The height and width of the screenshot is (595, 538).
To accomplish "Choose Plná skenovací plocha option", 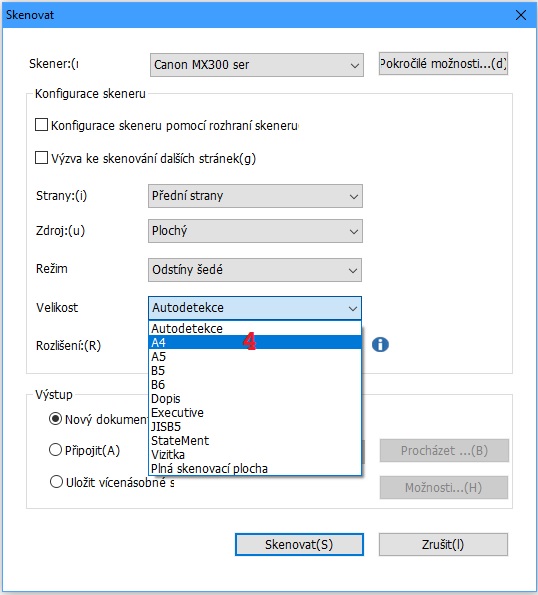I will pyautogui.click(x=255, y=468).
